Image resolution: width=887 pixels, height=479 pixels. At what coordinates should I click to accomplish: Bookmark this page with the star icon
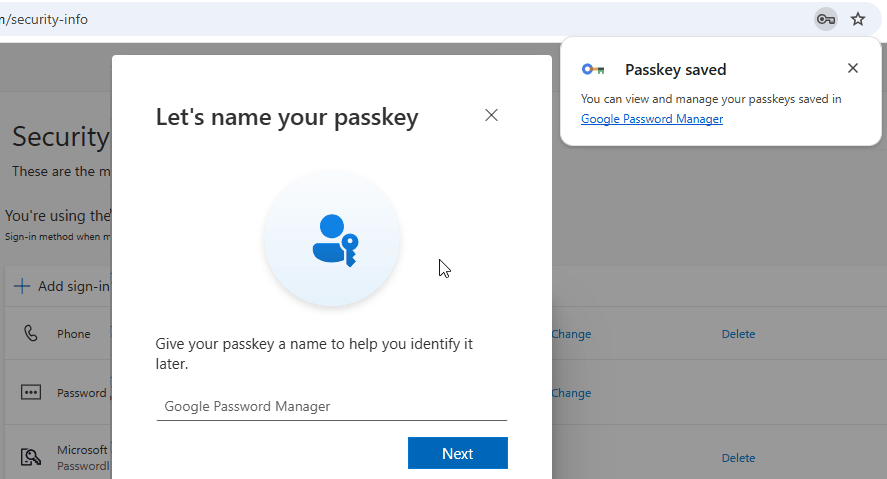[858, 20]
